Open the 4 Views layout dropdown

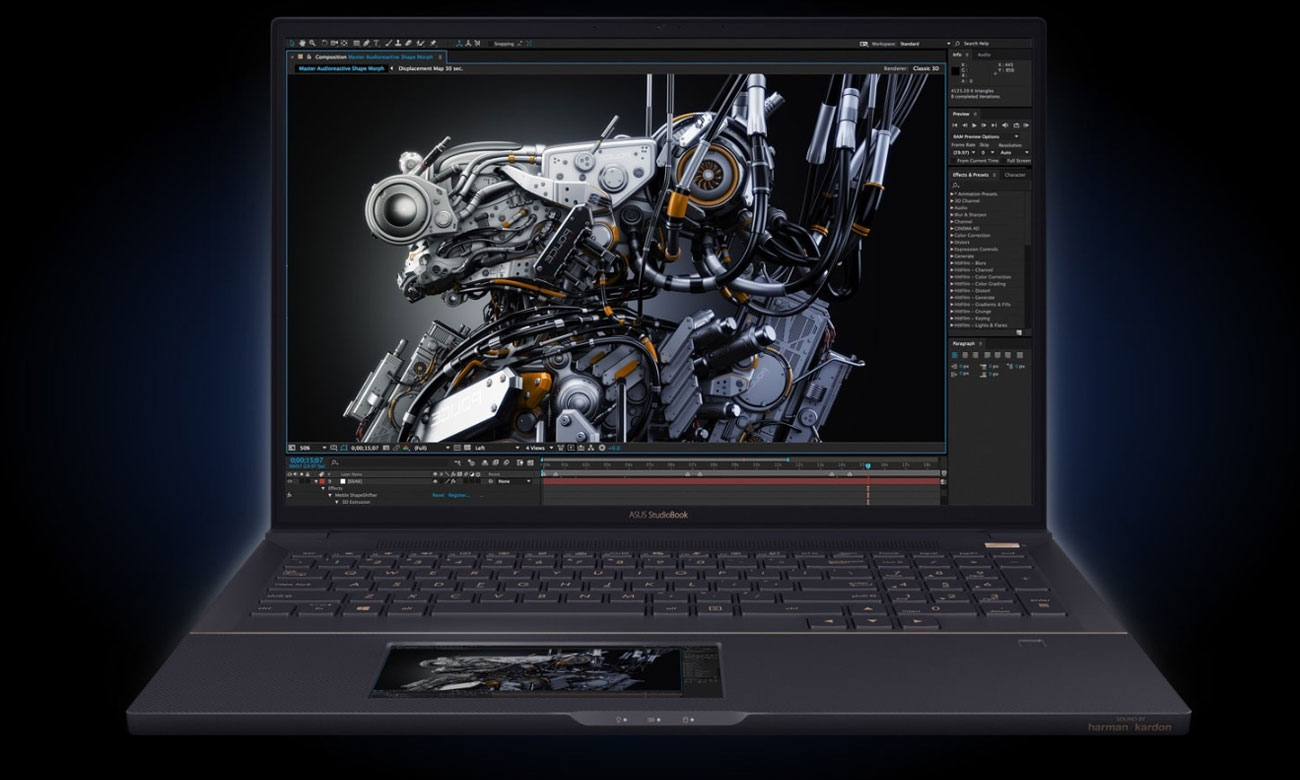[540, 448]
